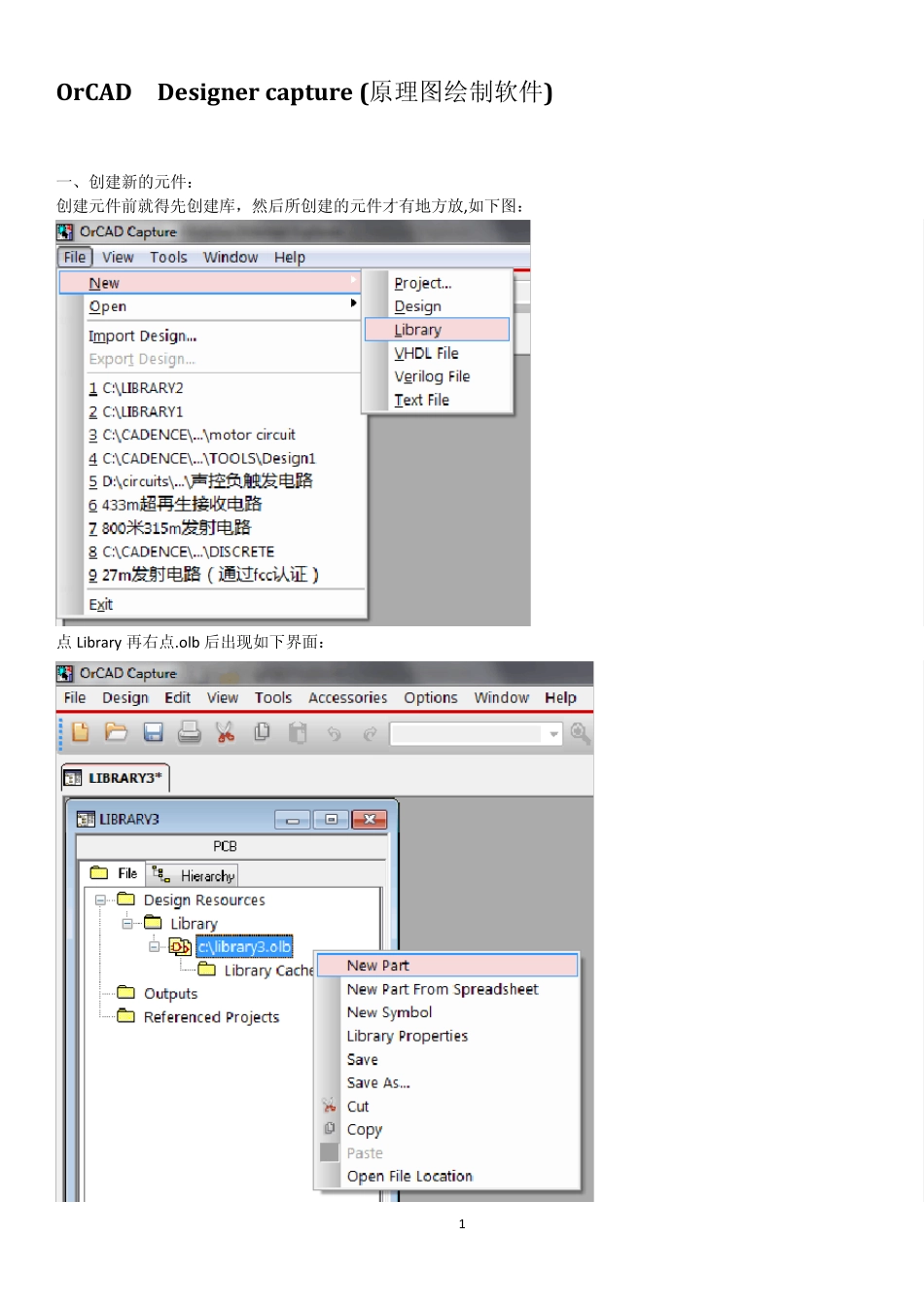
Task: Restore the LIBRARY3 child window
Action: tap(331, 820)
